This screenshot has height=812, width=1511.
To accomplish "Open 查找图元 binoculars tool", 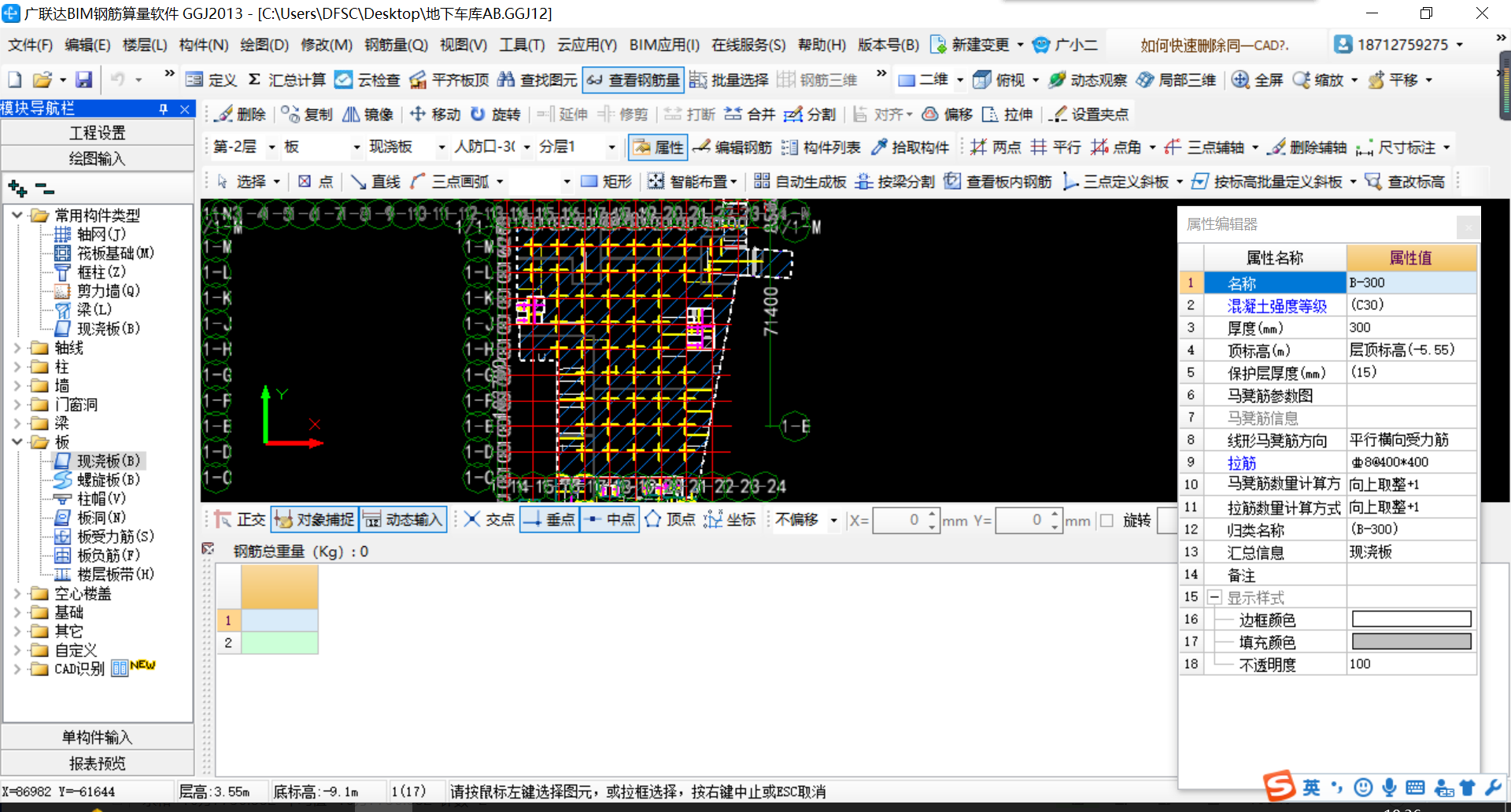I will (538, 79).
